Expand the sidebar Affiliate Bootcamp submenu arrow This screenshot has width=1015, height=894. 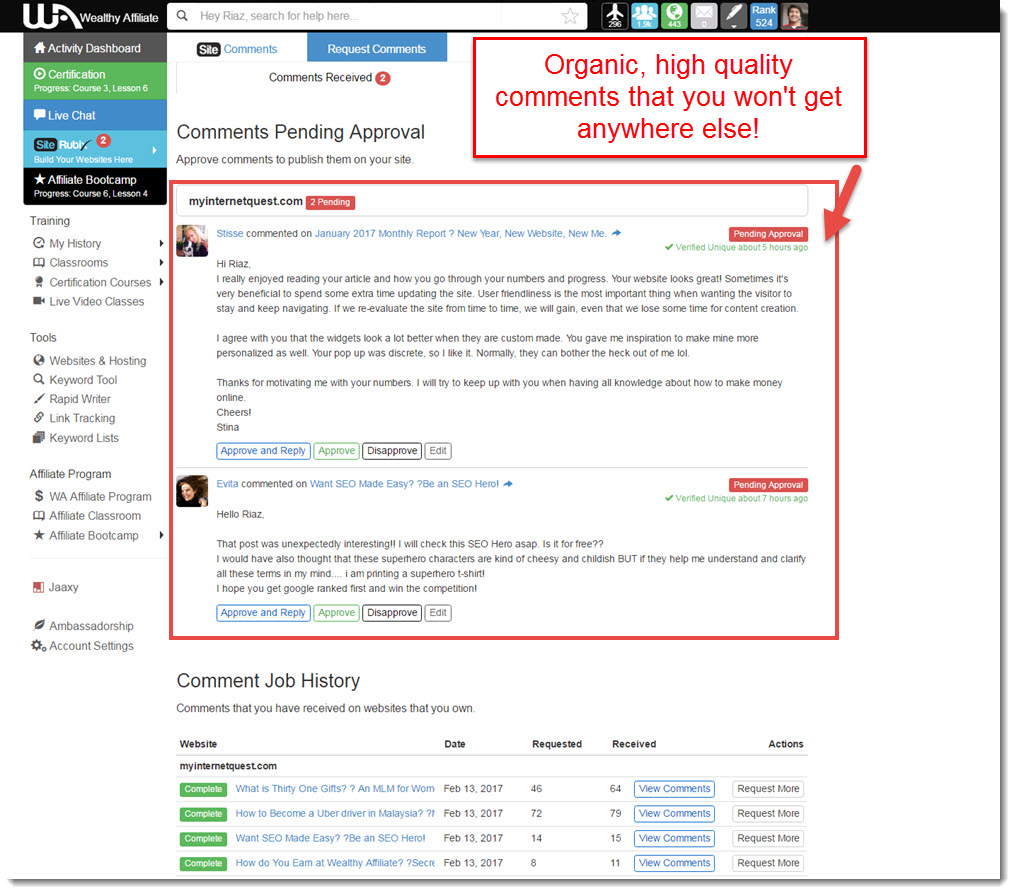161,535
